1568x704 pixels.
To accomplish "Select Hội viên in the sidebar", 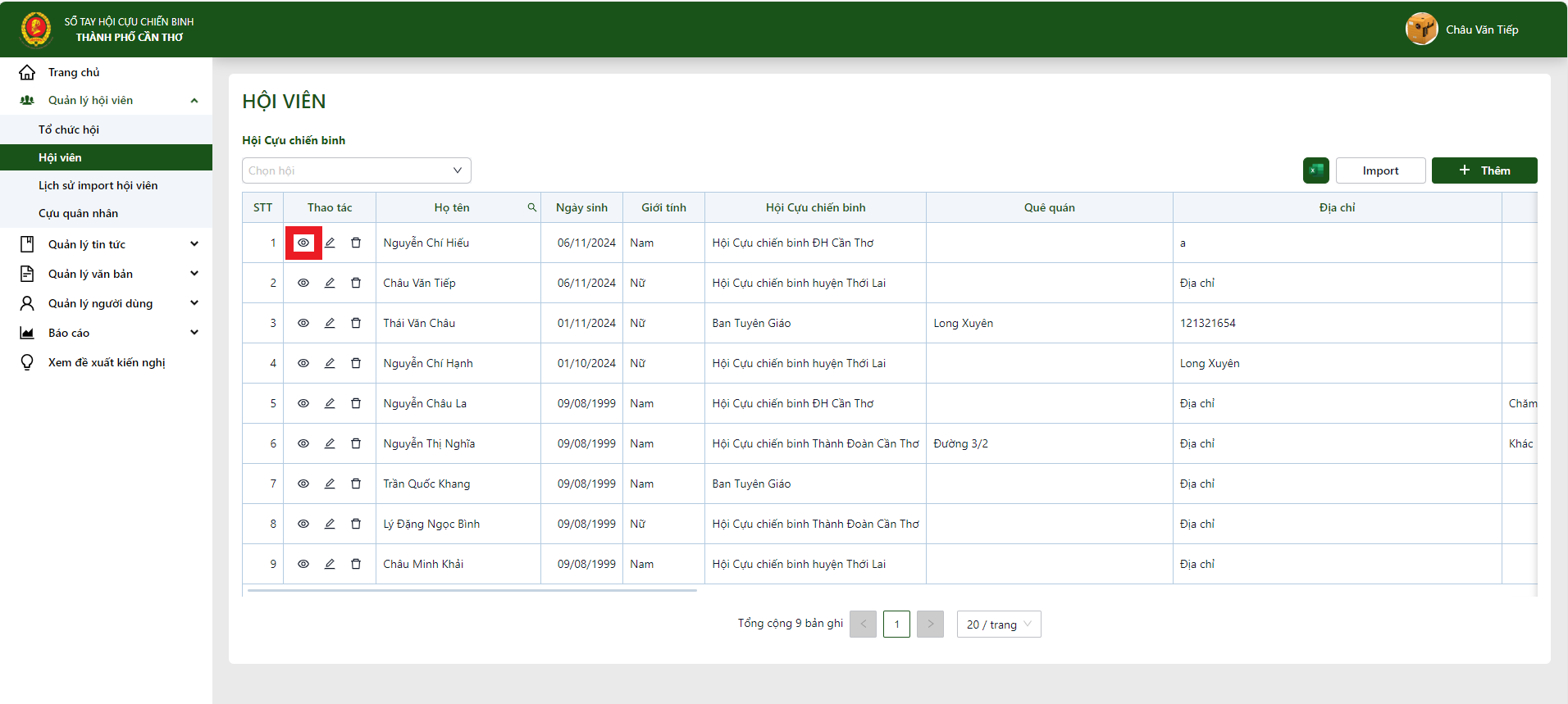I will pos(107,157).
